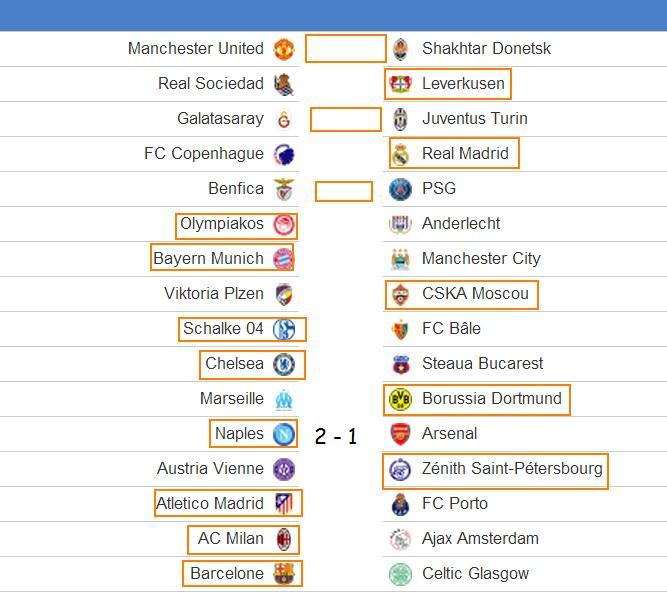The width and height of the screenshot is (667, 613).
Task: Click the Celtic Glasgow green logo
Action: point(400,574)
